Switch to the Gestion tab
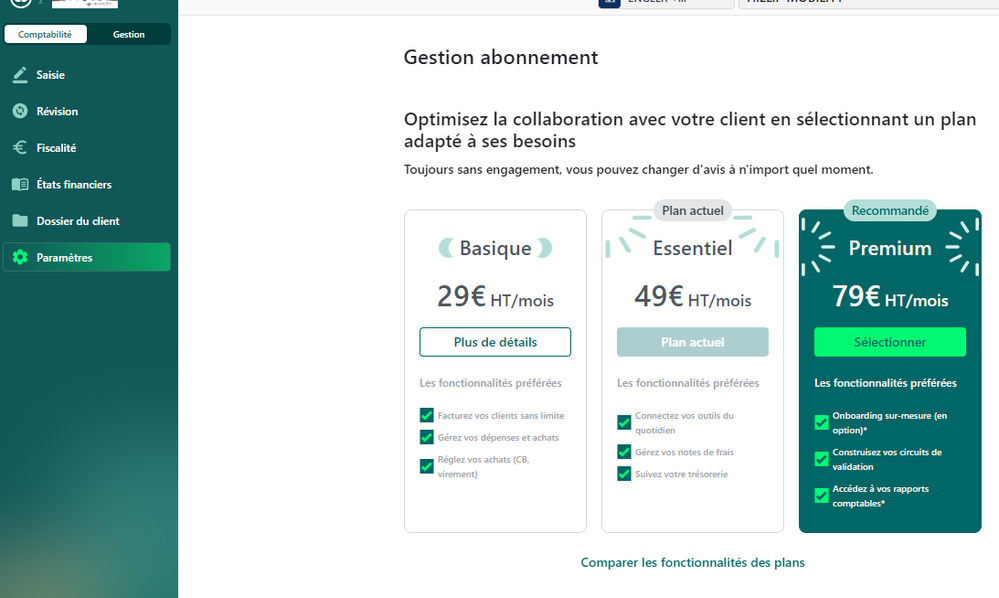 pyautogui.click(x=128, y=34)
